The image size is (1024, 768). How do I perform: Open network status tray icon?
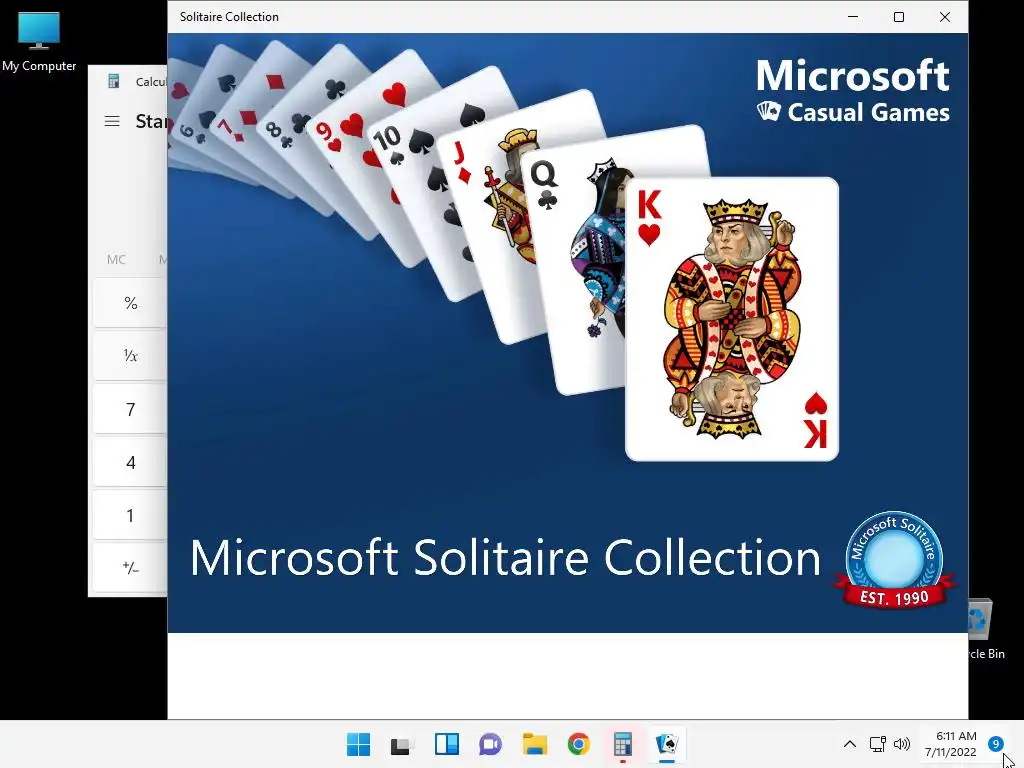pyautogui.click(x=877, y=744)
